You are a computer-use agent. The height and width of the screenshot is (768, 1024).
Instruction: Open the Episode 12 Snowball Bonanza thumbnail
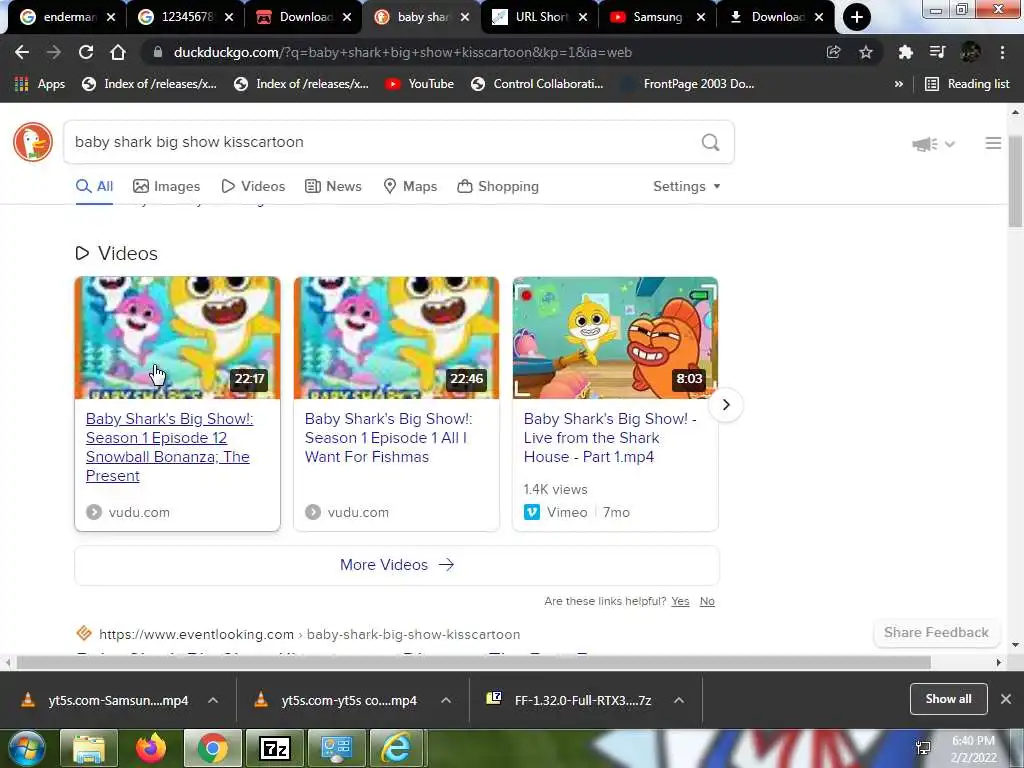(178, 338)
